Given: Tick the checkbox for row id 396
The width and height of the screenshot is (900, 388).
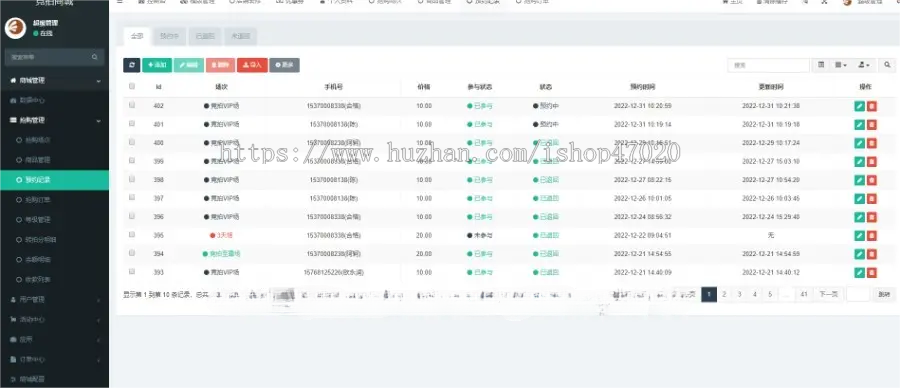Looking at the screenshot, I should pyautogui.click(x=132, y=216).
